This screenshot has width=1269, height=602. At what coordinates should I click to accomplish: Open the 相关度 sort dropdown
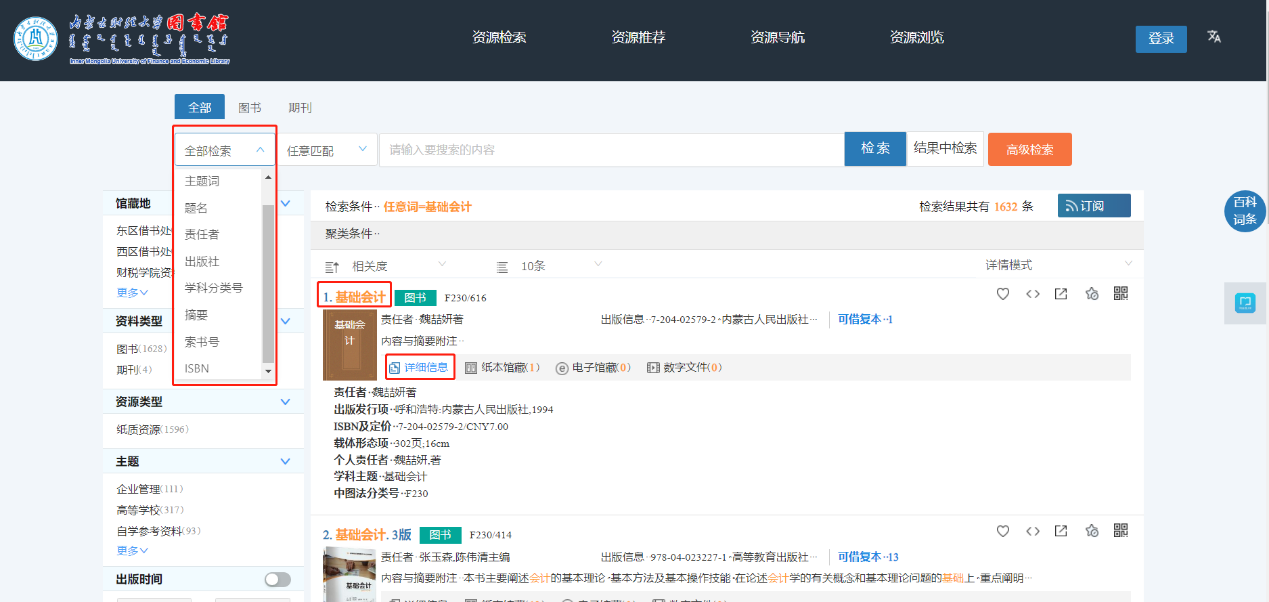[x=398, y=266]
